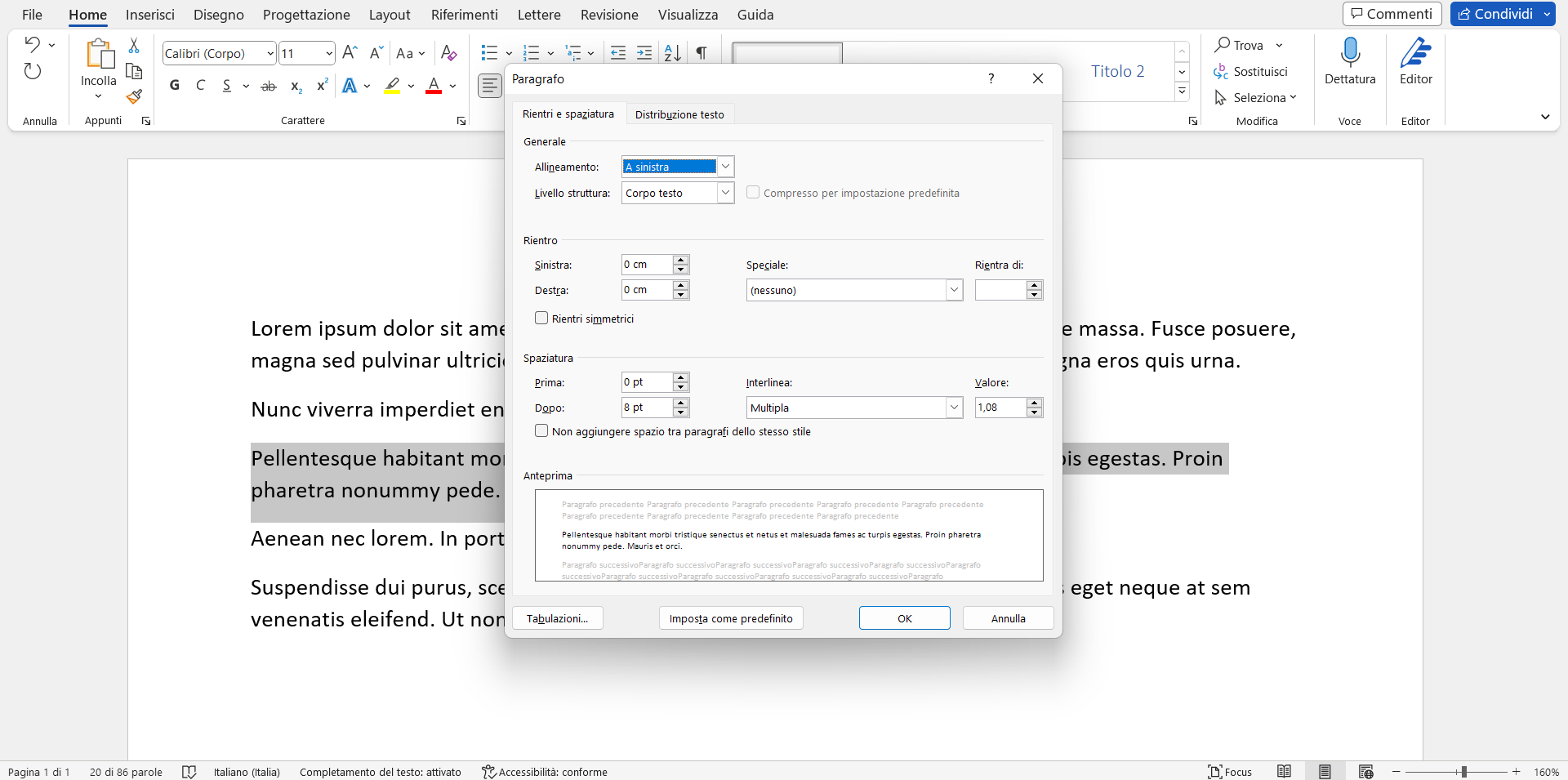
Task: Toggle Compresso per impostazione predefinita checkbox
Action: pos(753,193)
